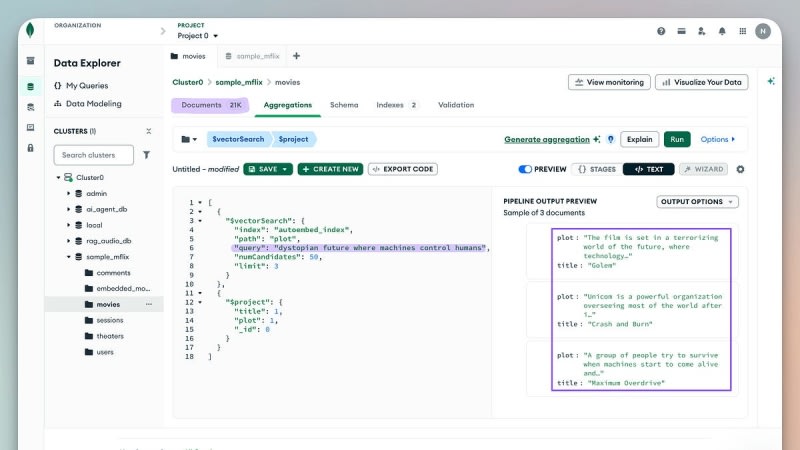Screen dimensions: 800x450
Task: Expand the rag_audio_db database
Action: coord(68,241)
